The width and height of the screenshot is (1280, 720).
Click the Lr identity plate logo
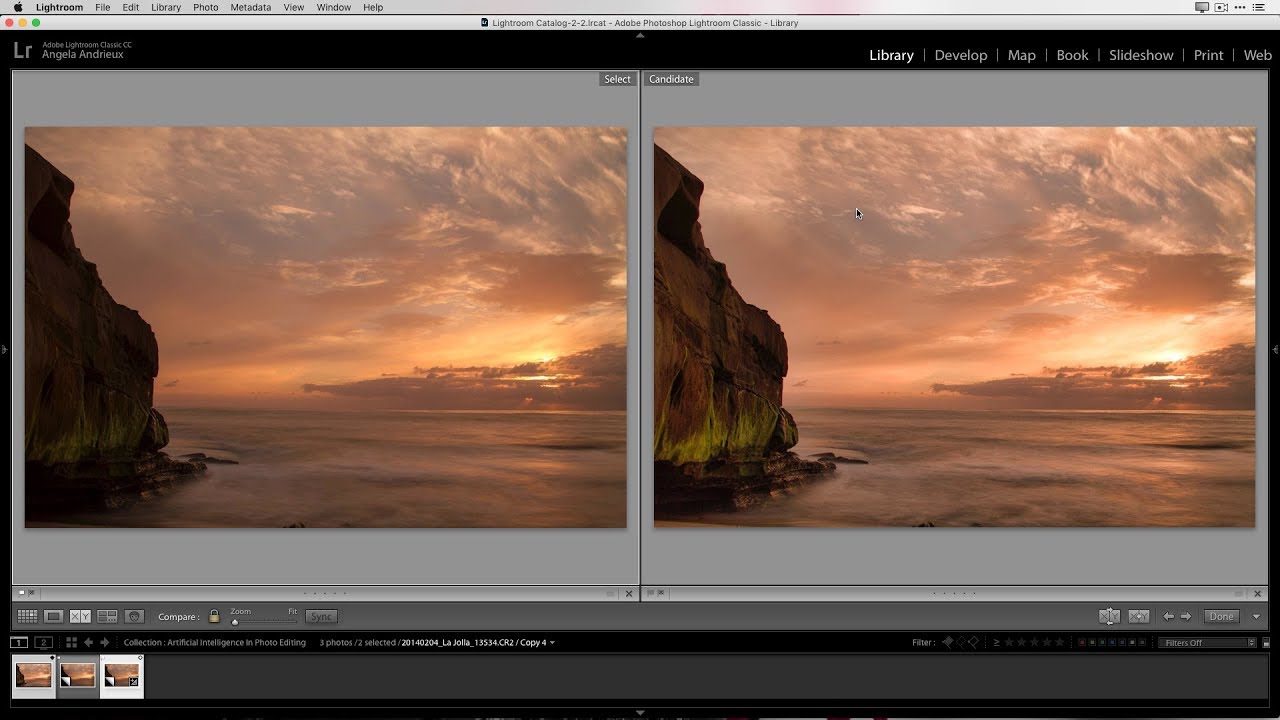point(22,50)
